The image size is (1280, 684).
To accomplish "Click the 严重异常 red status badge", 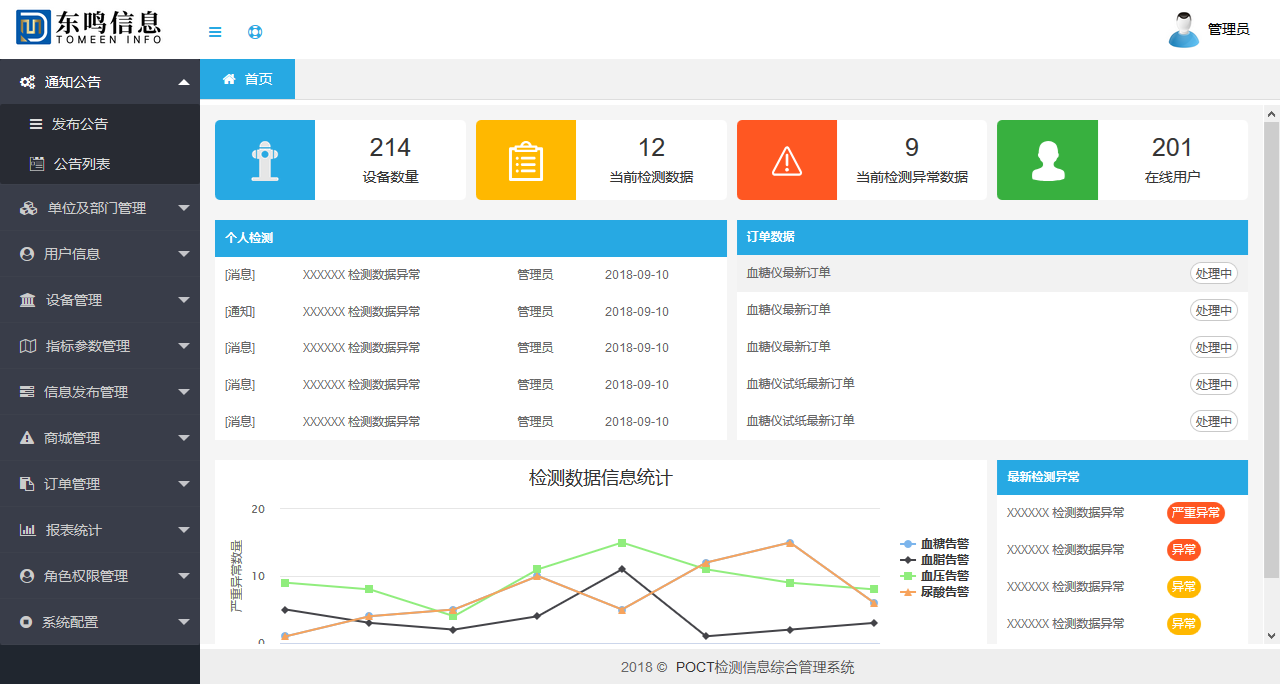I will coord(1195,513).
